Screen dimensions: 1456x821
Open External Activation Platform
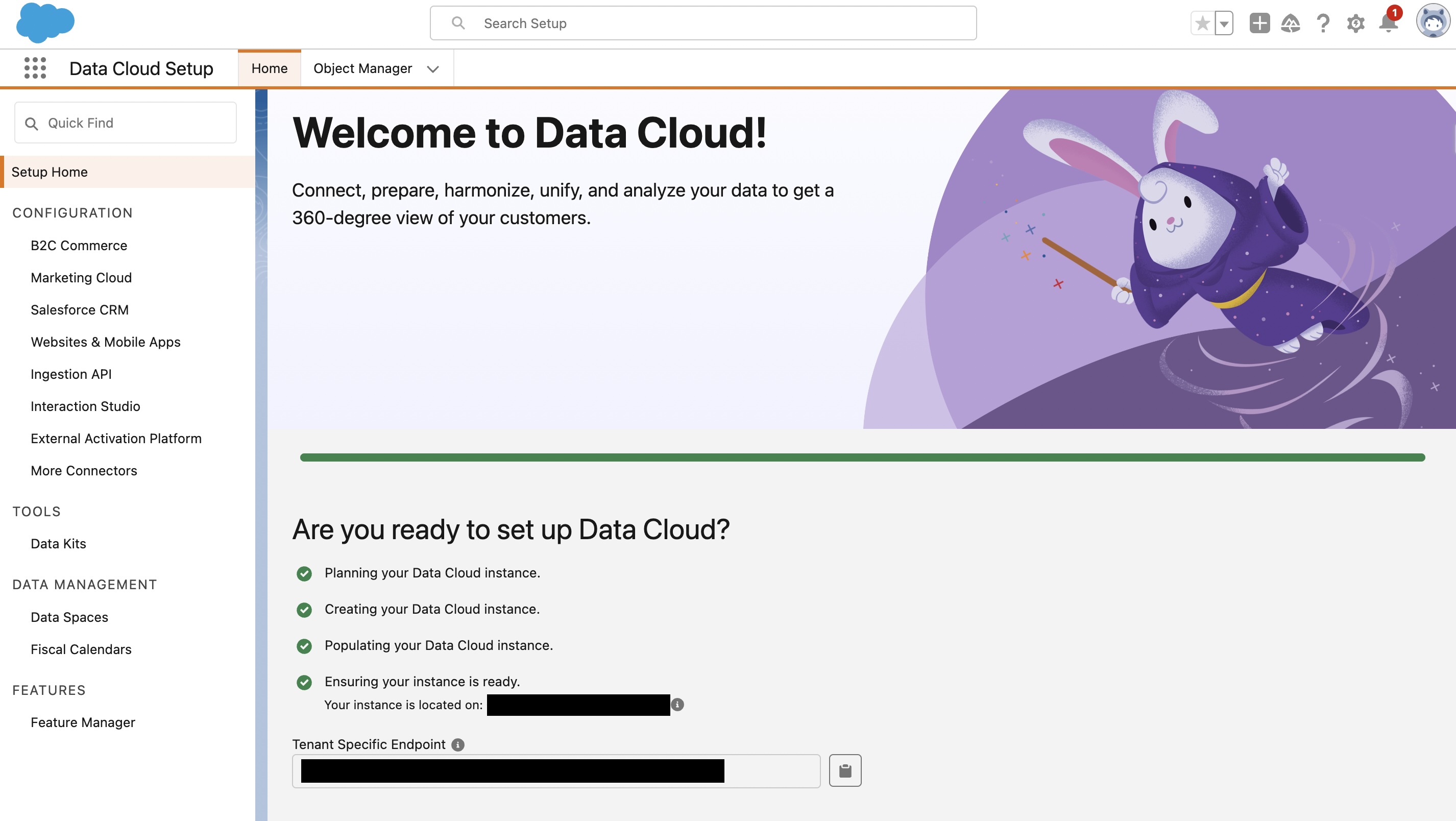(x=116, y=439)
